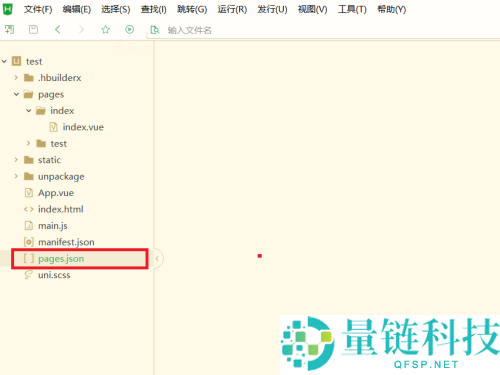This screenshot has height=375, width=500.
Task: Open the main.js file
Action: [x=53, y=226]
